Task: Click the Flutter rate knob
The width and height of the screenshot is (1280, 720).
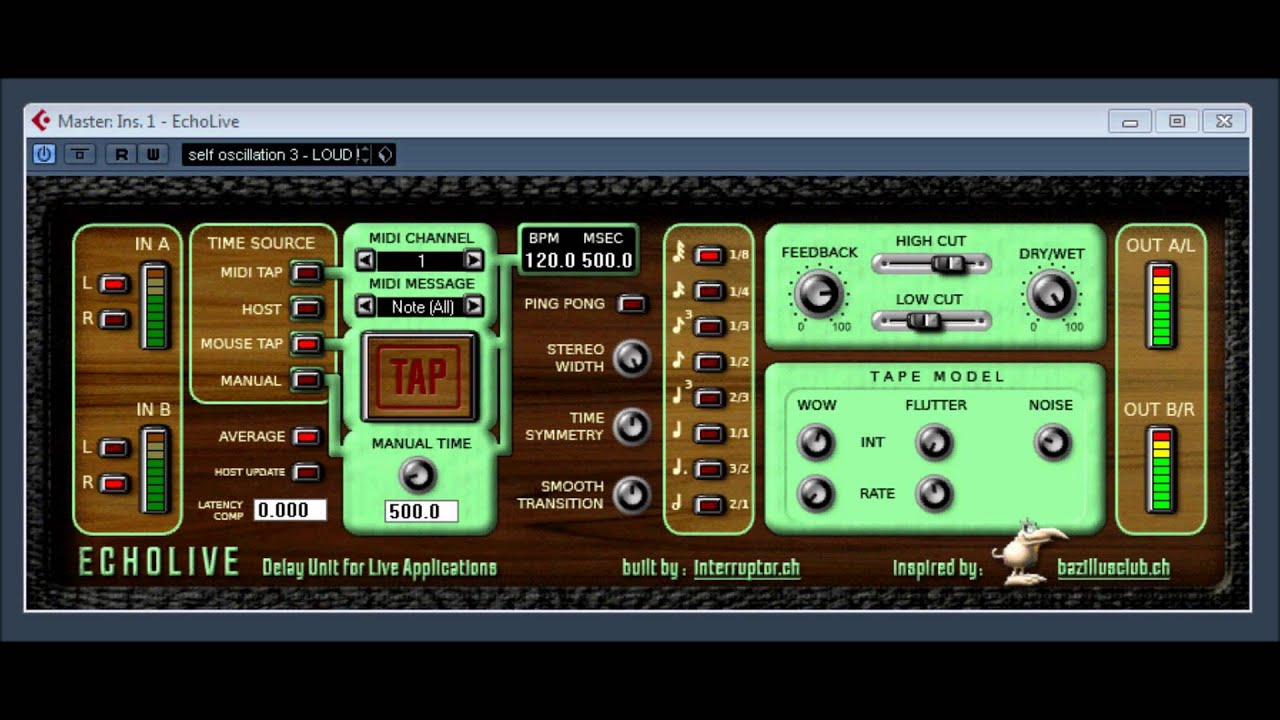Action: tap(934, 493)
